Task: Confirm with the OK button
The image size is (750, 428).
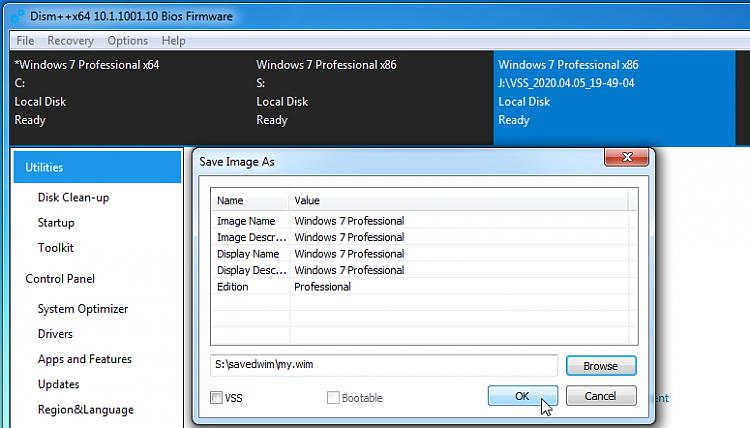Action: [x=522, y=396]
